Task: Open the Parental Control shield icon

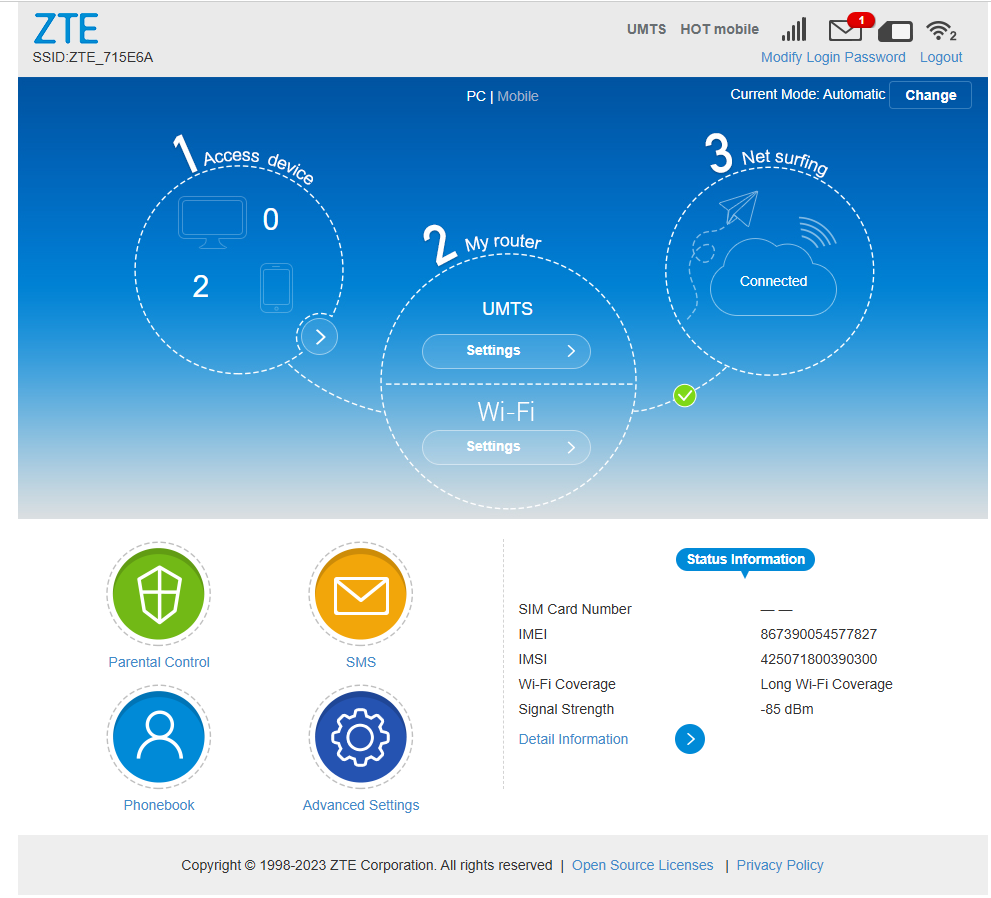Action: 159,594
